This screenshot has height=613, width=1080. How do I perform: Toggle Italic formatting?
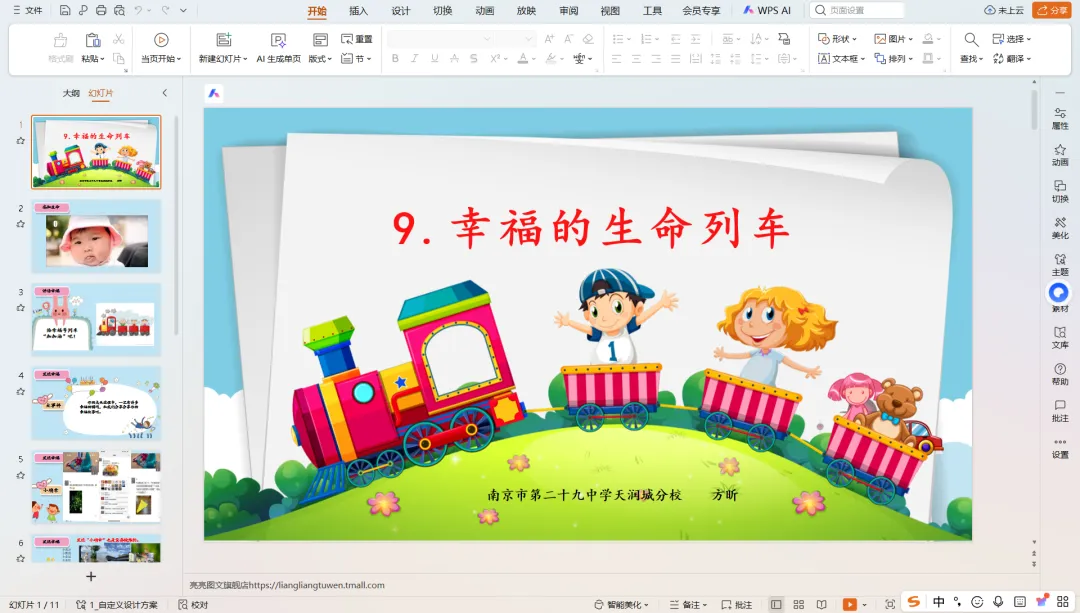coord(415,59)
